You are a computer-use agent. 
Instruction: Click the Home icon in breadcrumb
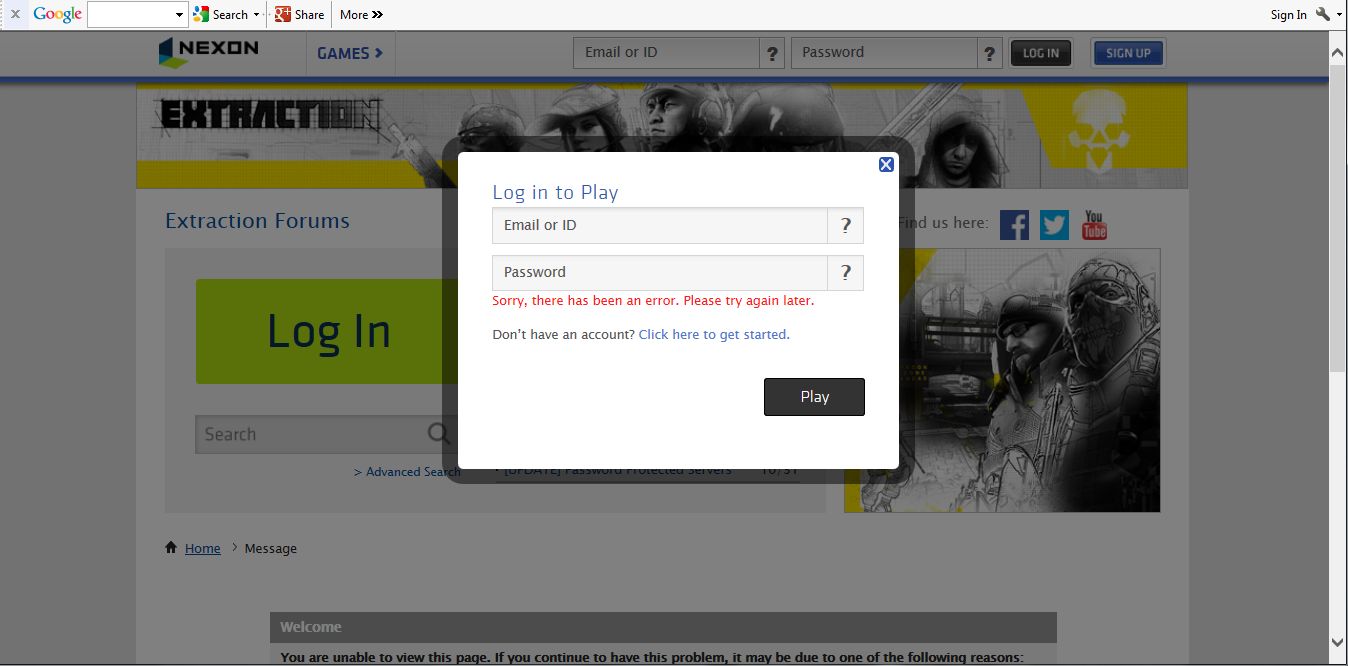(172, 548)
